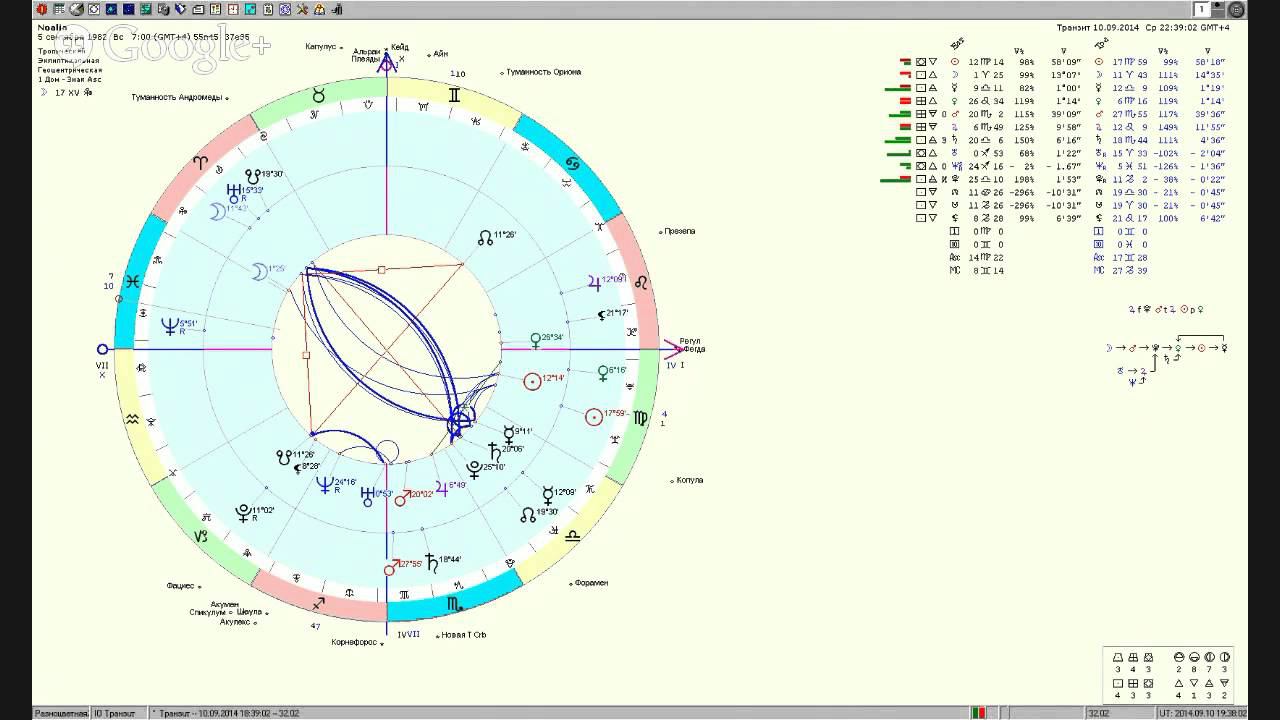Image resolution: width=1280 pixels, height=720 pixels.
Task: Open the white card window toolbar icon
Action: click(x=198, y=9)
